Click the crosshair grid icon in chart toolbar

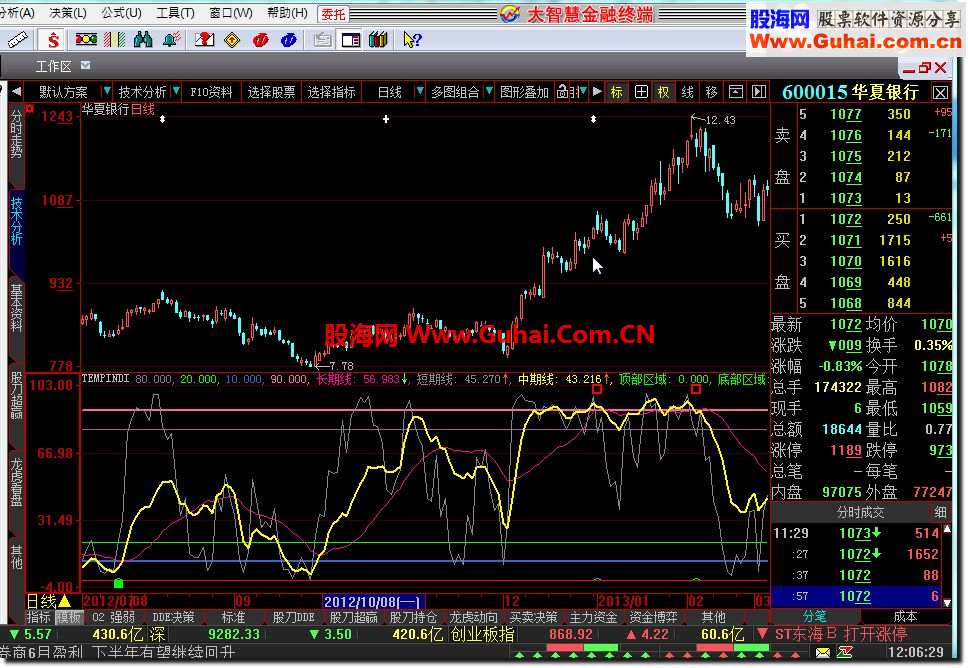click(x=641, y=92)
